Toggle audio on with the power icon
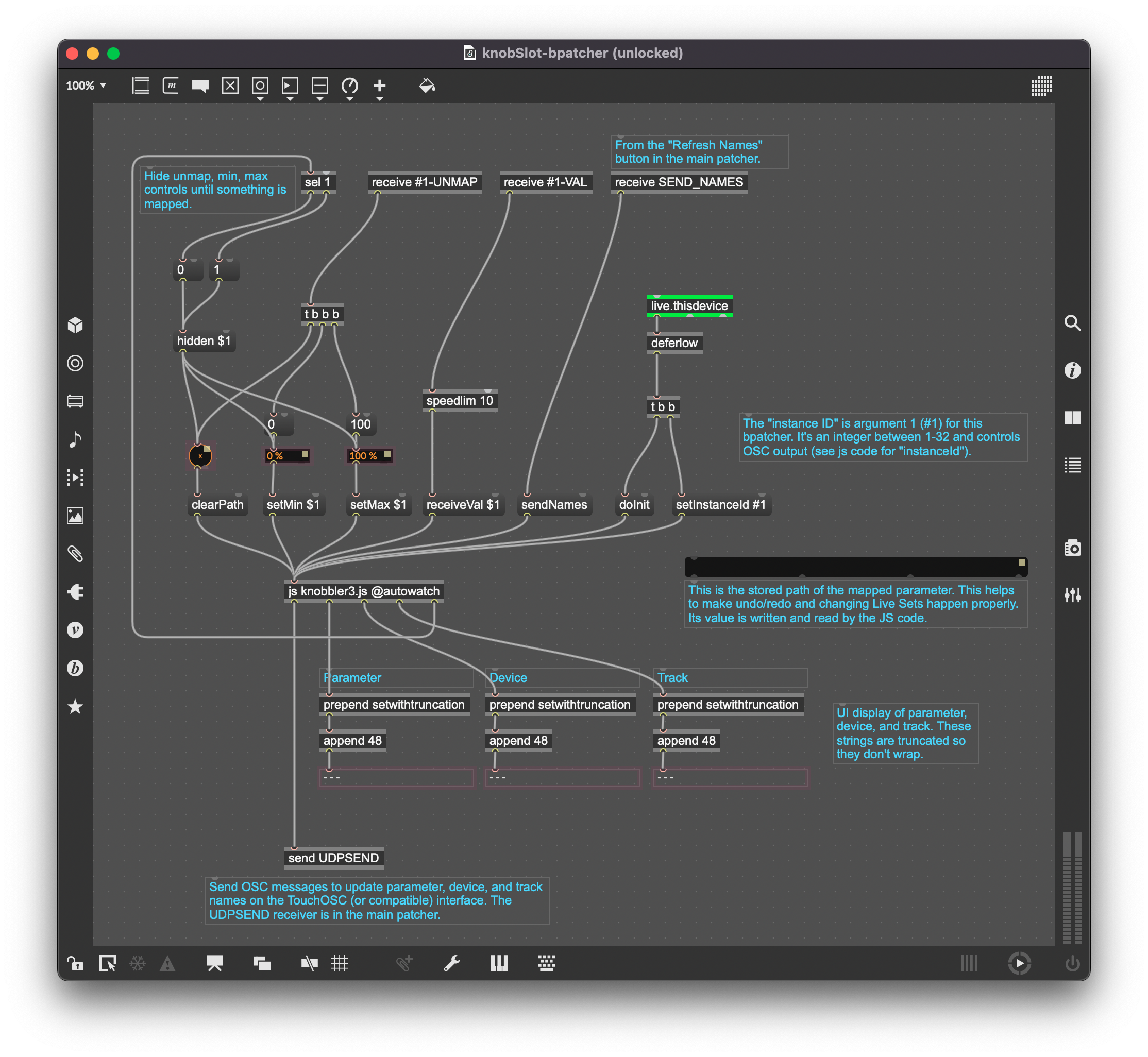Screen dimensions: 1148x1057 point(1072,963)
